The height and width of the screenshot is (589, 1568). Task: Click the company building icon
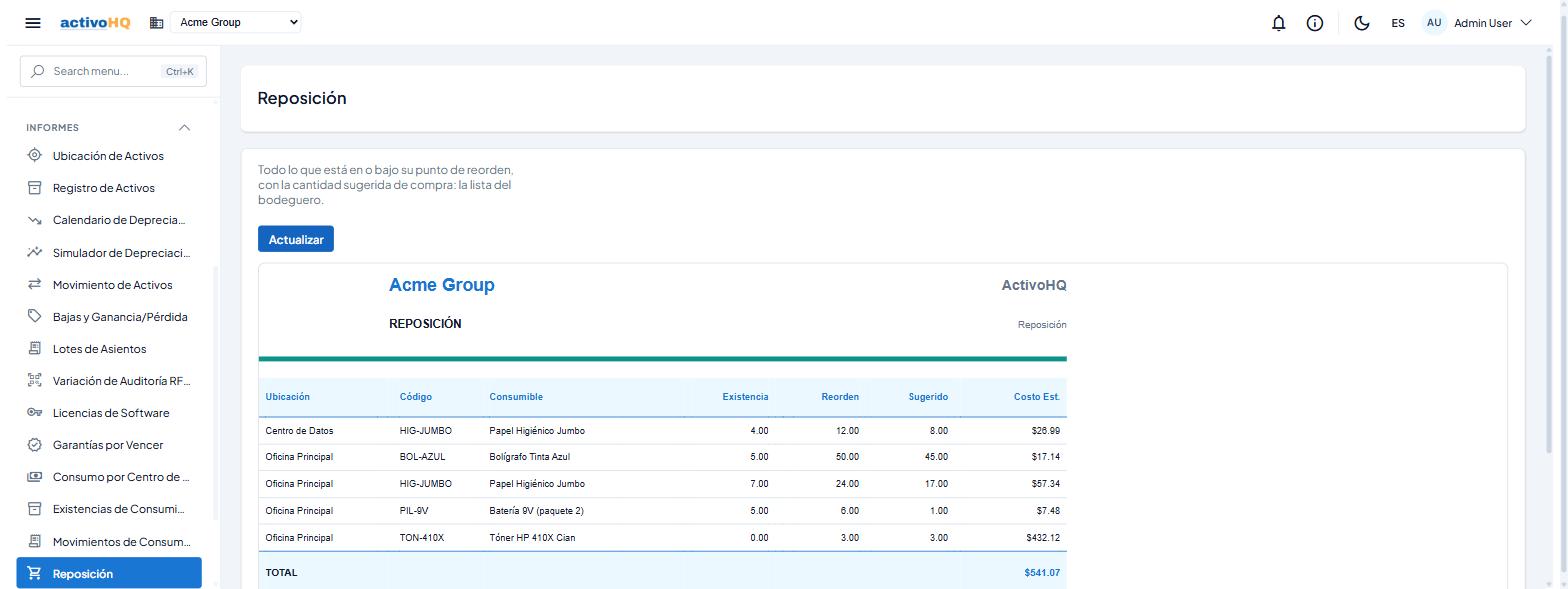(156, 22)
